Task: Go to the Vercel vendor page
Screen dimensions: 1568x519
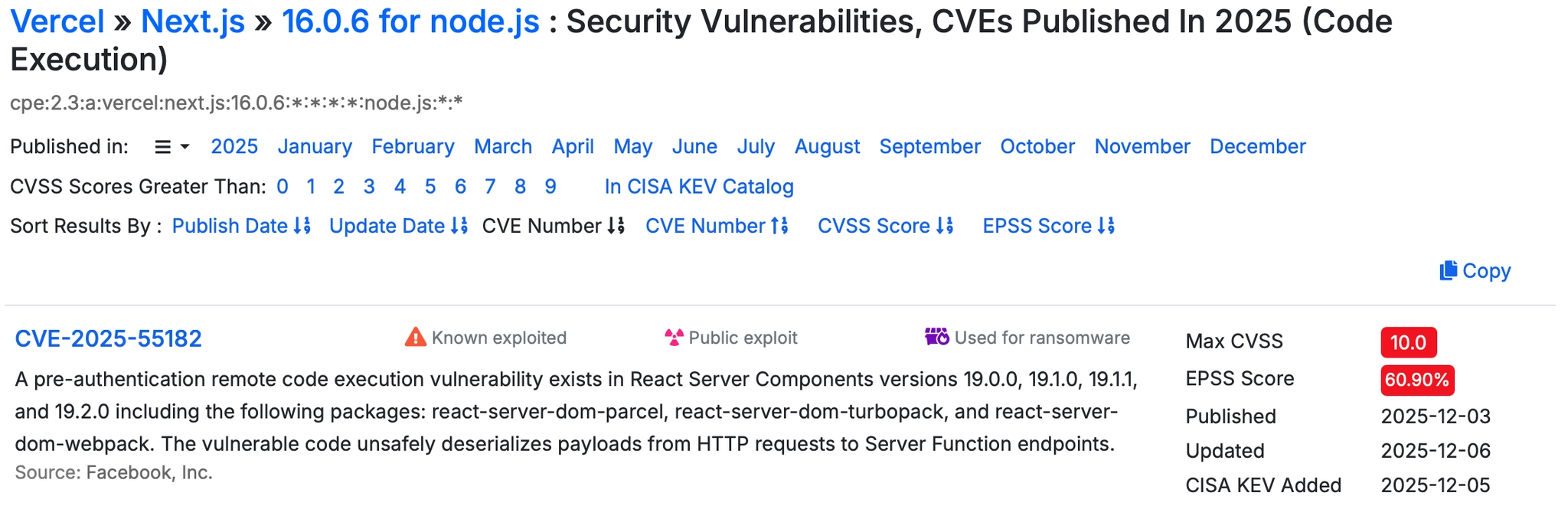Action: [57, 21]
